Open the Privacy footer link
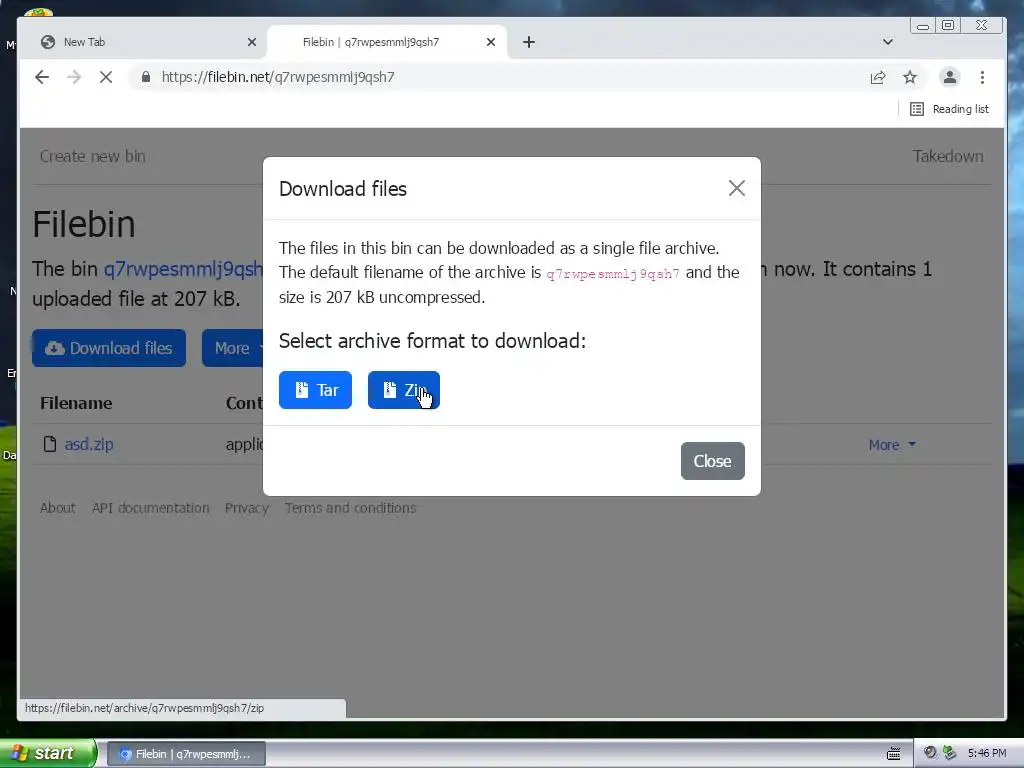This screenshot has height=768, width=1024. point(247,508)
